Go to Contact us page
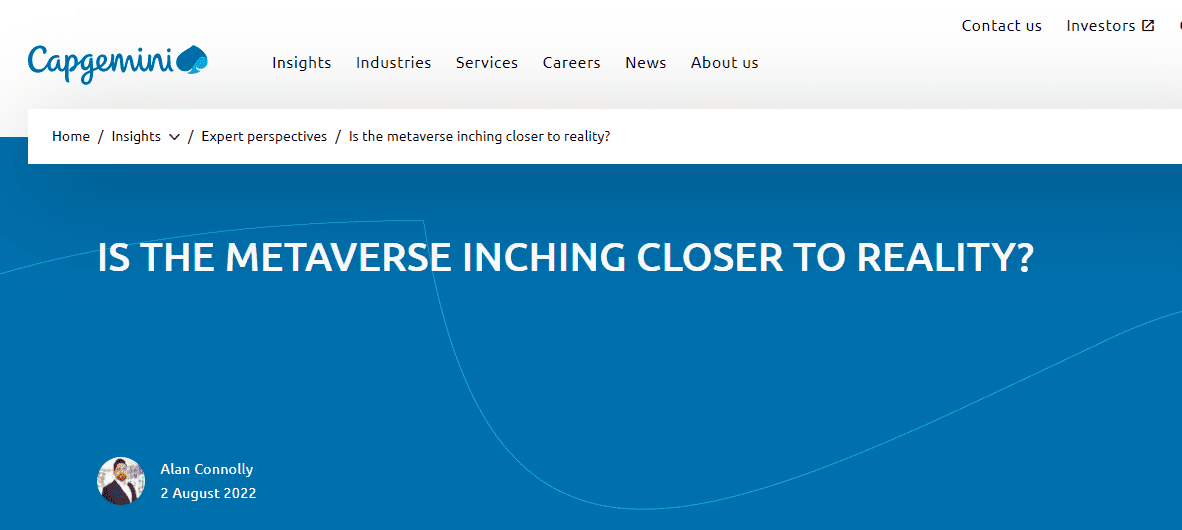The height and width of the screenshot is (530, 1182). pyautogui.click(x=1002, y=26)
